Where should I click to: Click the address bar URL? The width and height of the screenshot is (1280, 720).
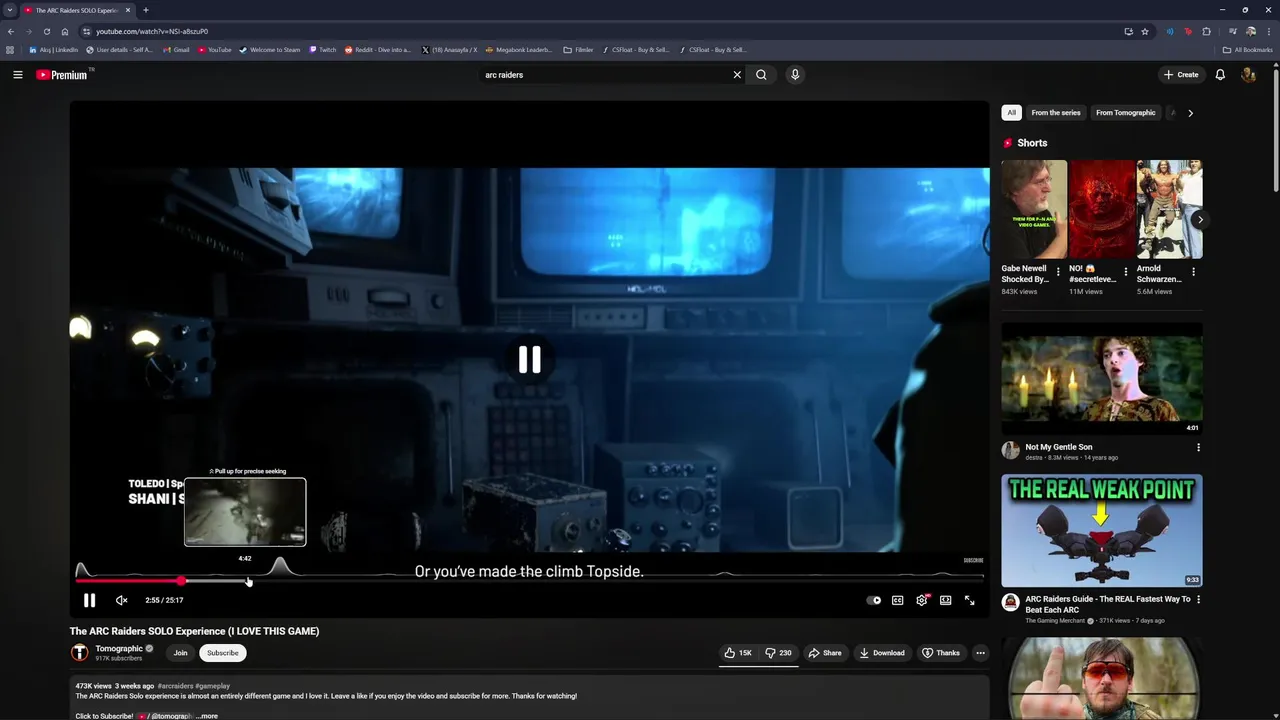coord(152,31)
